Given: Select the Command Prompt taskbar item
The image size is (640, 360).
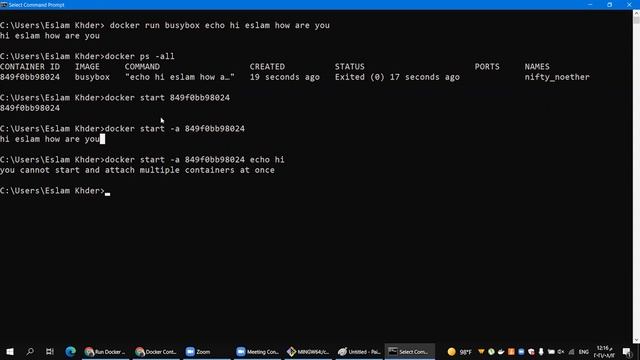Looking at the screenshot, I should click(x=409, y=351).
